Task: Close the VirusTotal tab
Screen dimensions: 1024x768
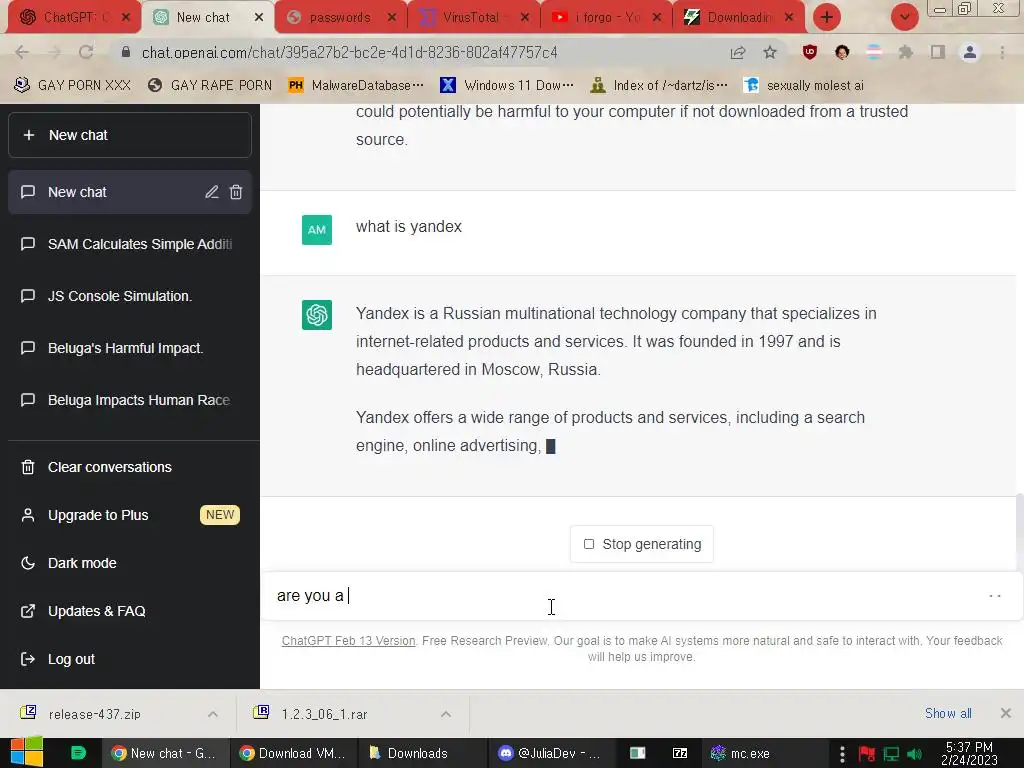Action: coord(525,18)
